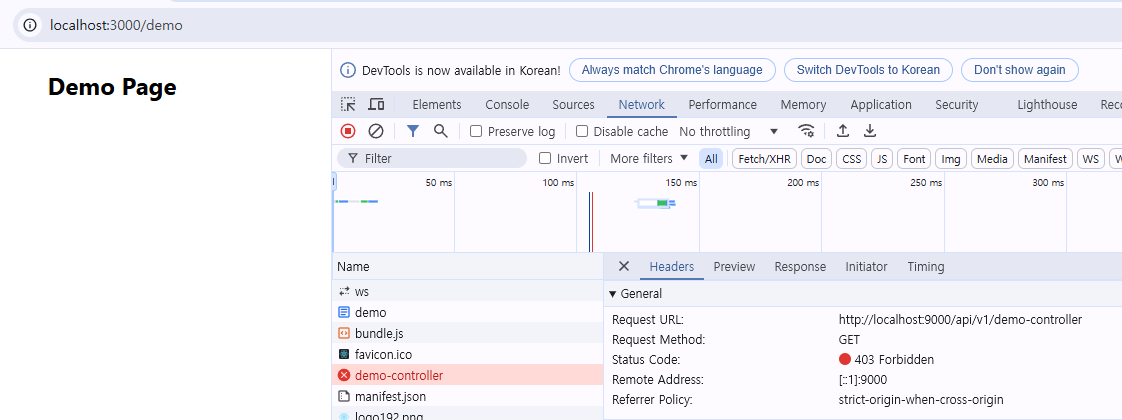Enable Disable cache checkbox

coord(582,131)
